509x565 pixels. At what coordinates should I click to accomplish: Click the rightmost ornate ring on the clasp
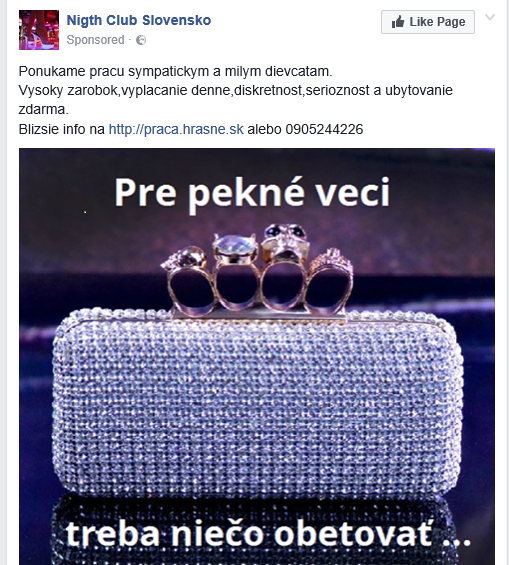coord(330,281)
